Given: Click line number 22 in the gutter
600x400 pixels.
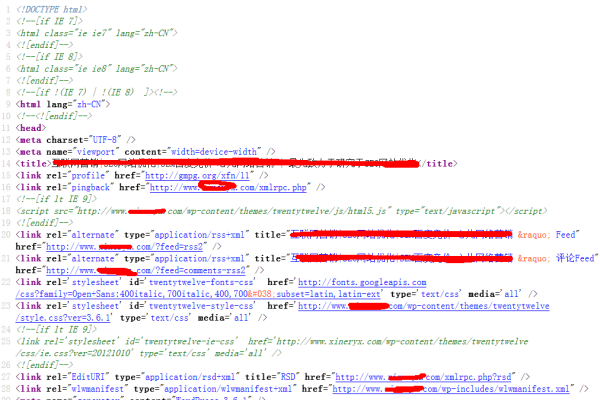Looking at the screenshot, I should 7,282.
